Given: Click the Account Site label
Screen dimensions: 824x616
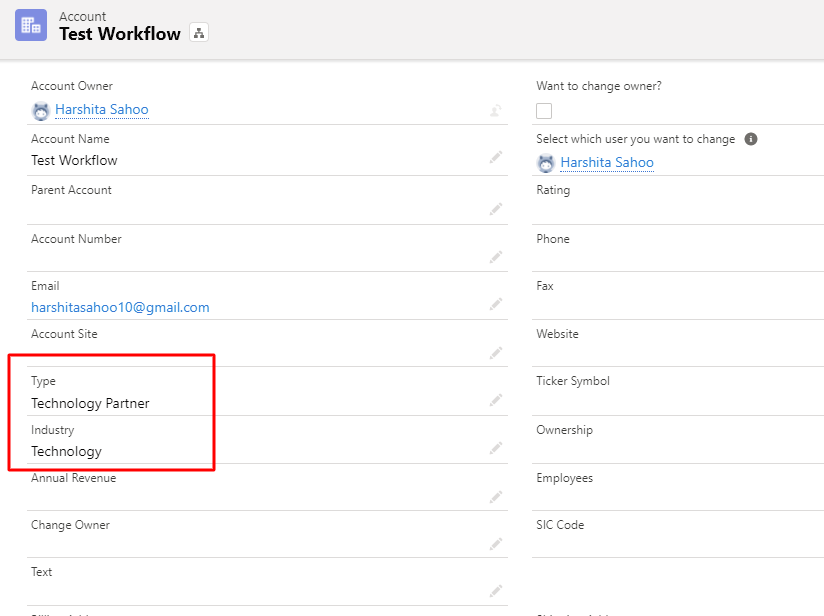Looking at the screenshot, I should (x=64, y=334).
